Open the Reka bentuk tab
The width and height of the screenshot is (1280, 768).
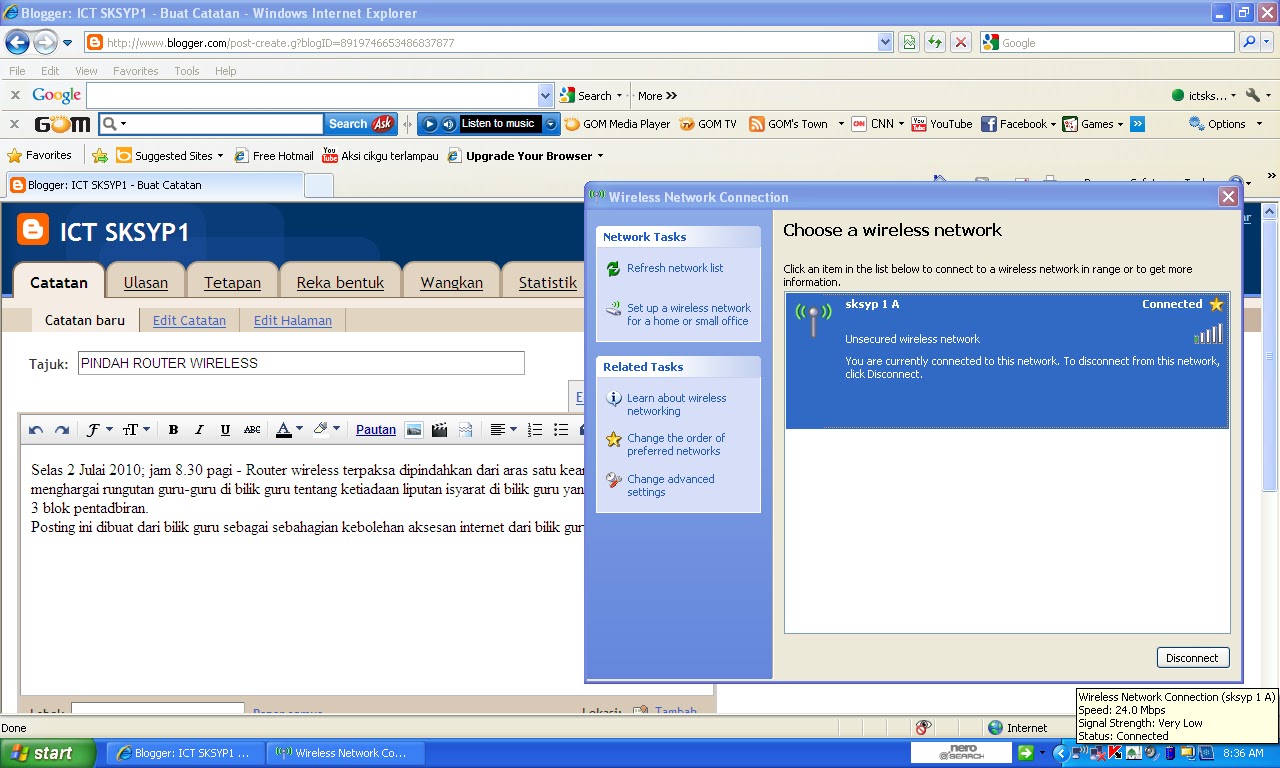tap(340, 282)
